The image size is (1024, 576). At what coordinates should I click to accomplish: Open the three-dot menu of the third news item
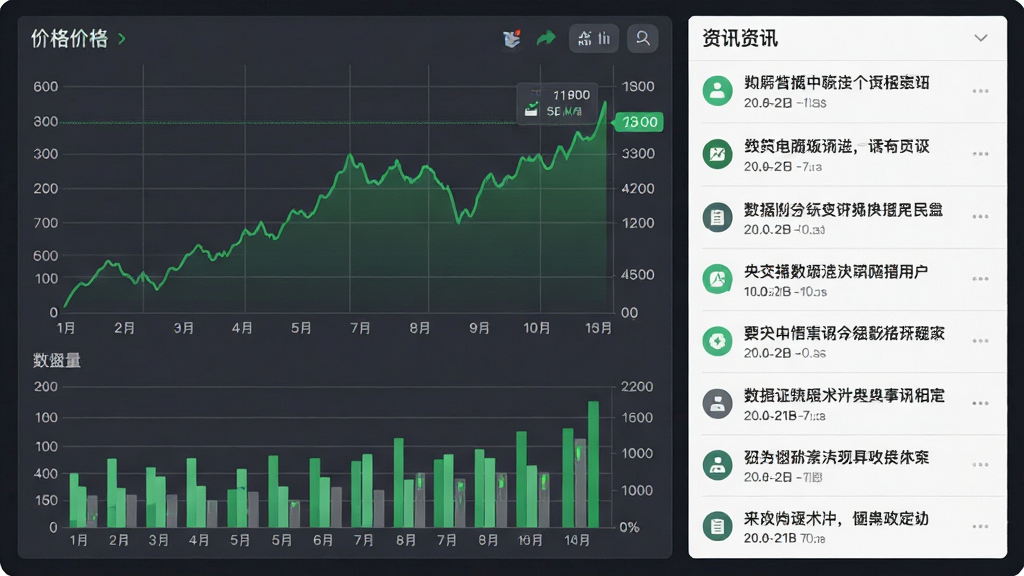point(980,217)
